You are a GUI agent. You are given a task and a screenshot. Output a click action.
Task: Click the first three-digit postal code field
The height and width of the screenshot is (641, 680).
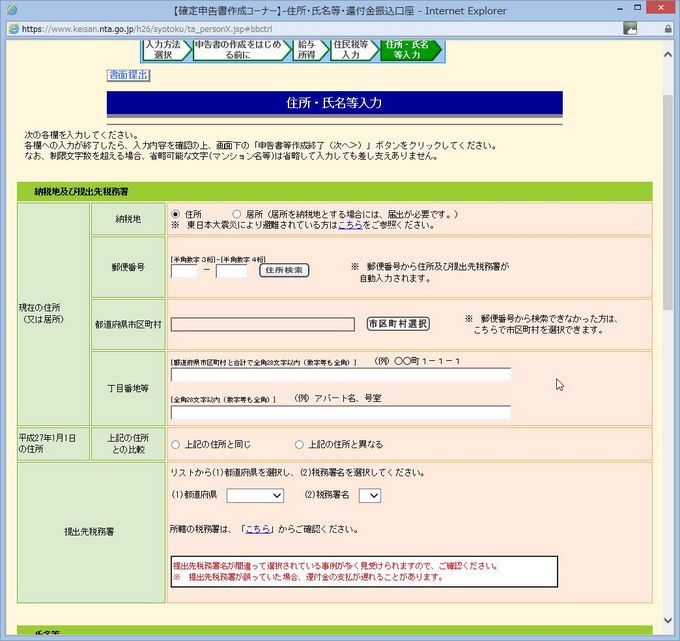(x=186, y=271)
